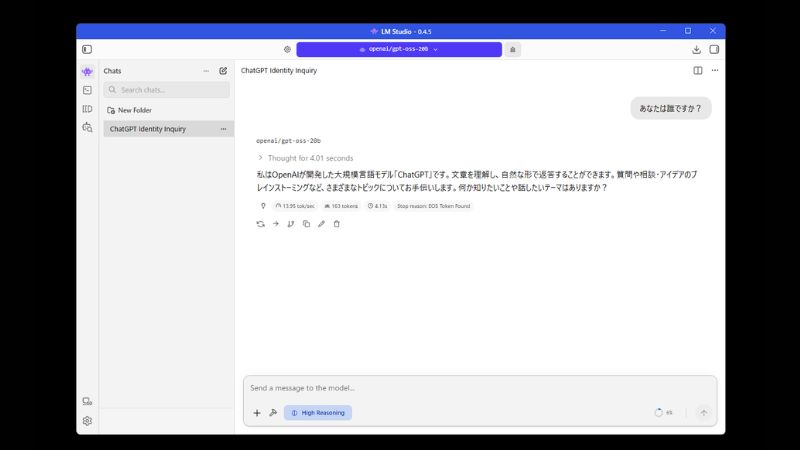Toggle High Reasoning option
Viewport: 800px width, 450px height.
[318, 413]
